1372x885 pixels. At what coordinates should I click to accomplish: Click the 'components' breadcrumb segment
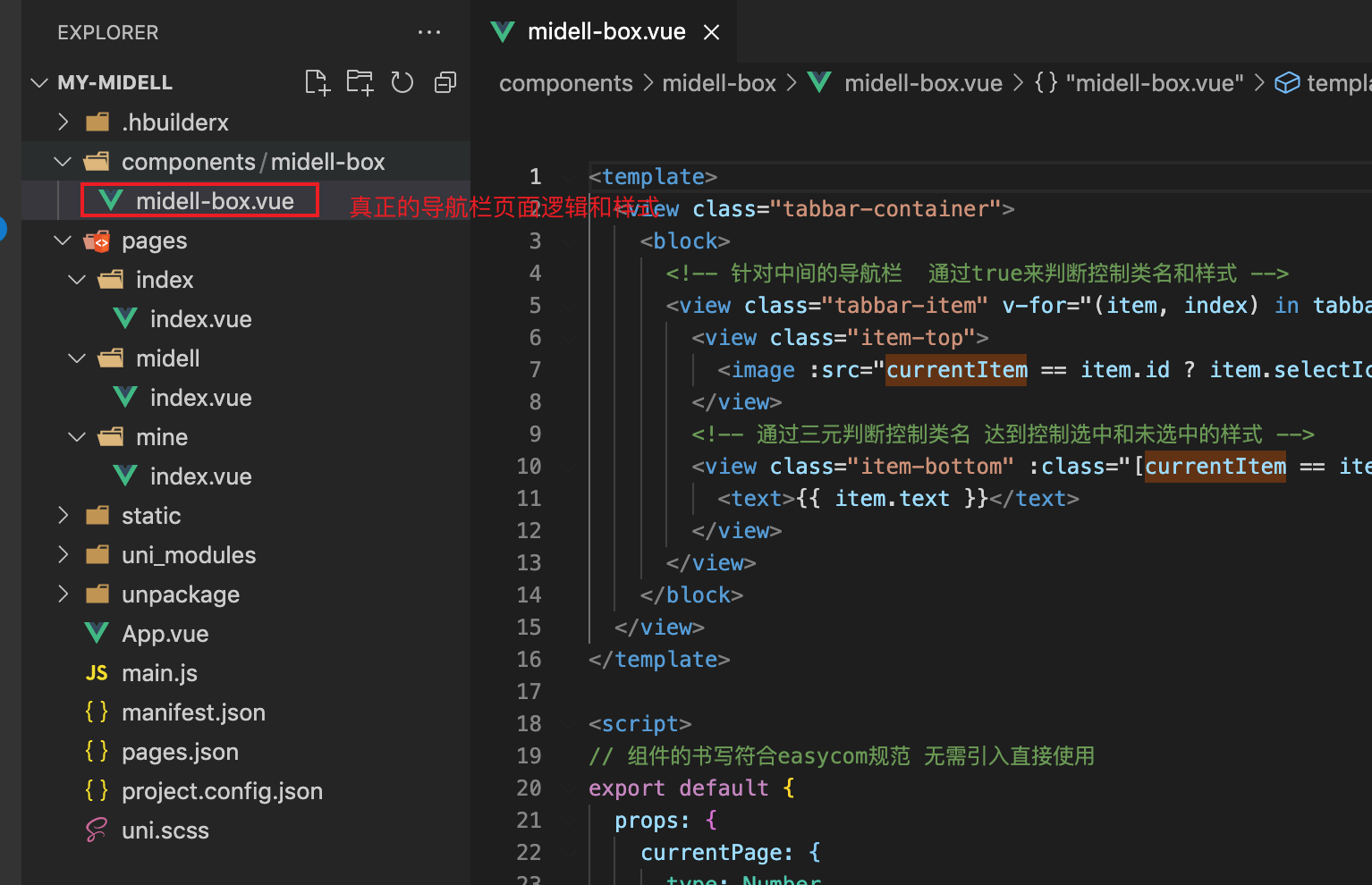[x=565, y=83]
